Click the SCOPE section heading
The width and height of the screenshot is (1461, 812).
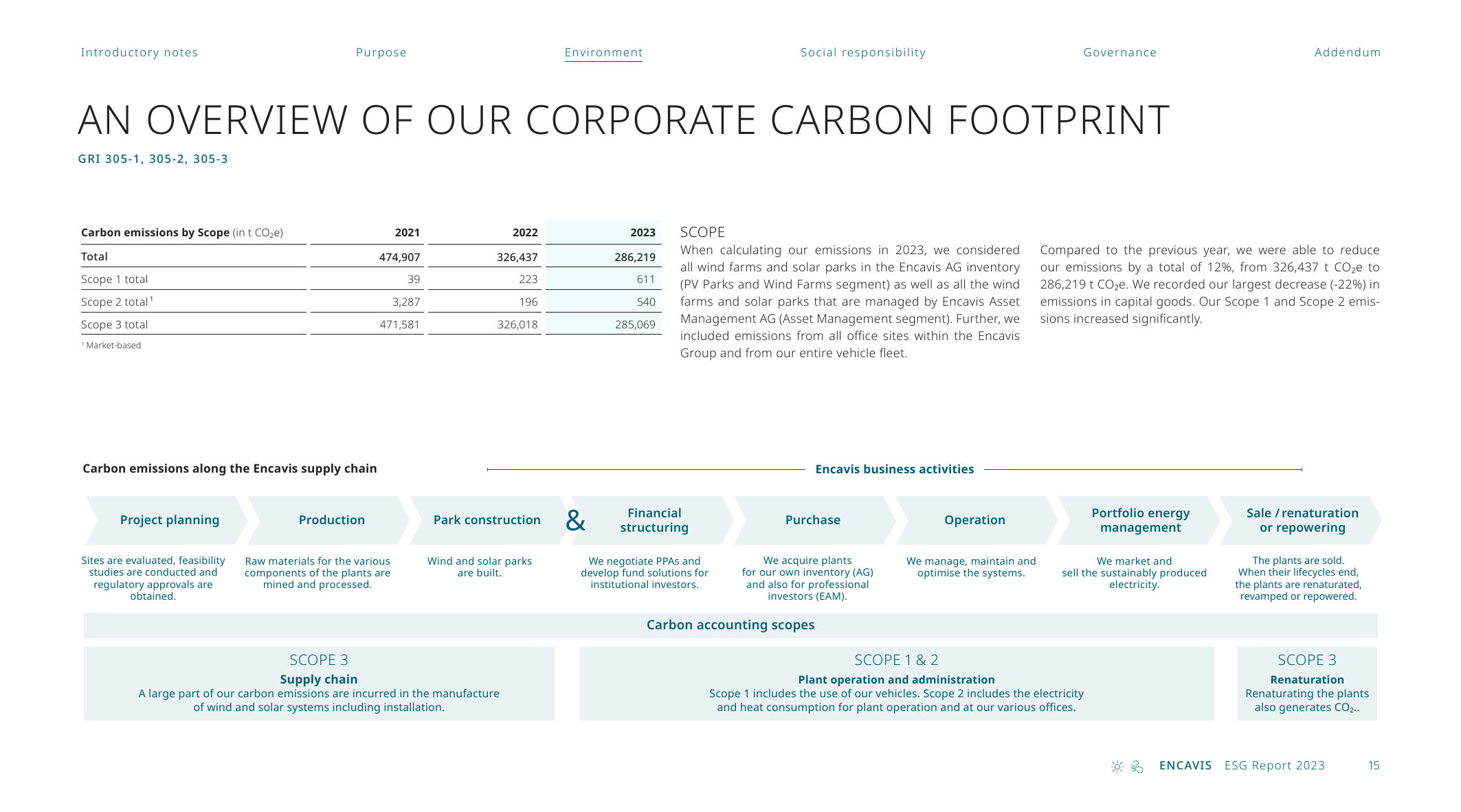[702, 232]
